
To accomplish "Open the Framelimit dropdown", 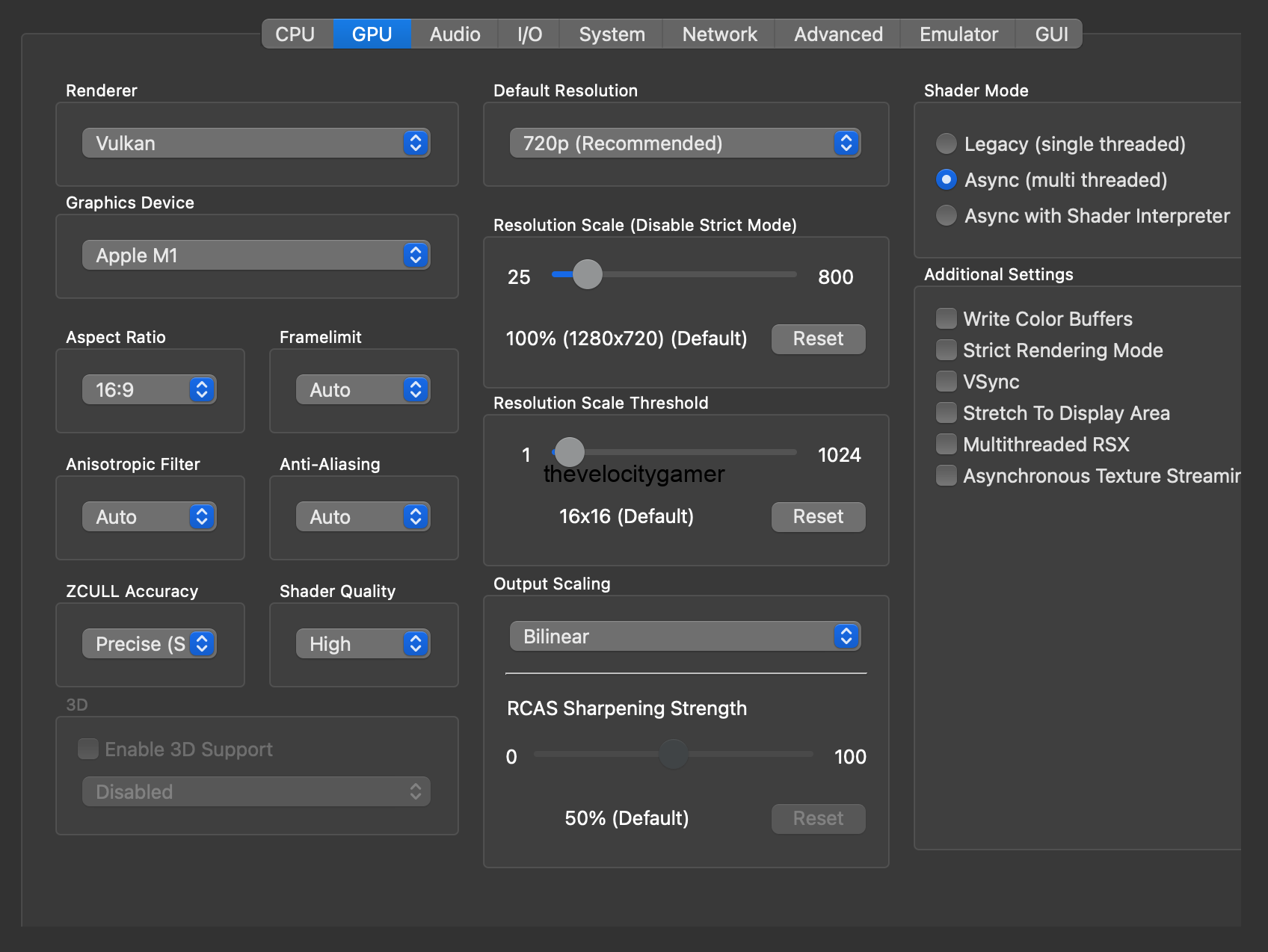I will pos(363,389).
